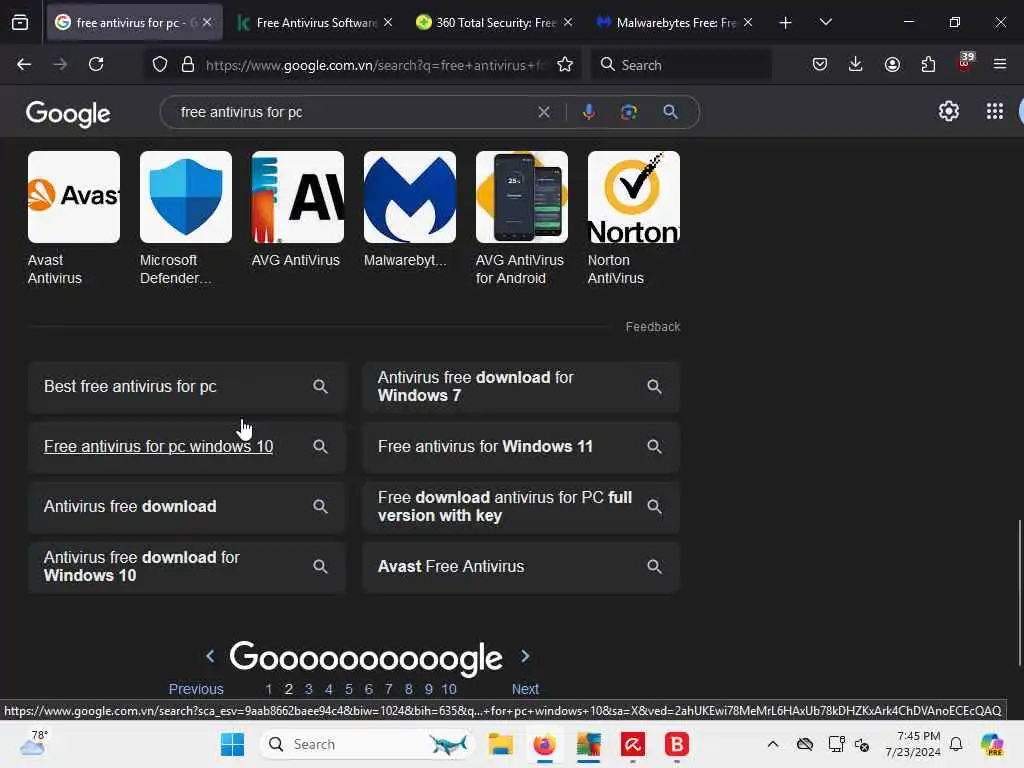1024x768 pixels.
Task: Send Feedback on suggestions
Action: point(652,327)
